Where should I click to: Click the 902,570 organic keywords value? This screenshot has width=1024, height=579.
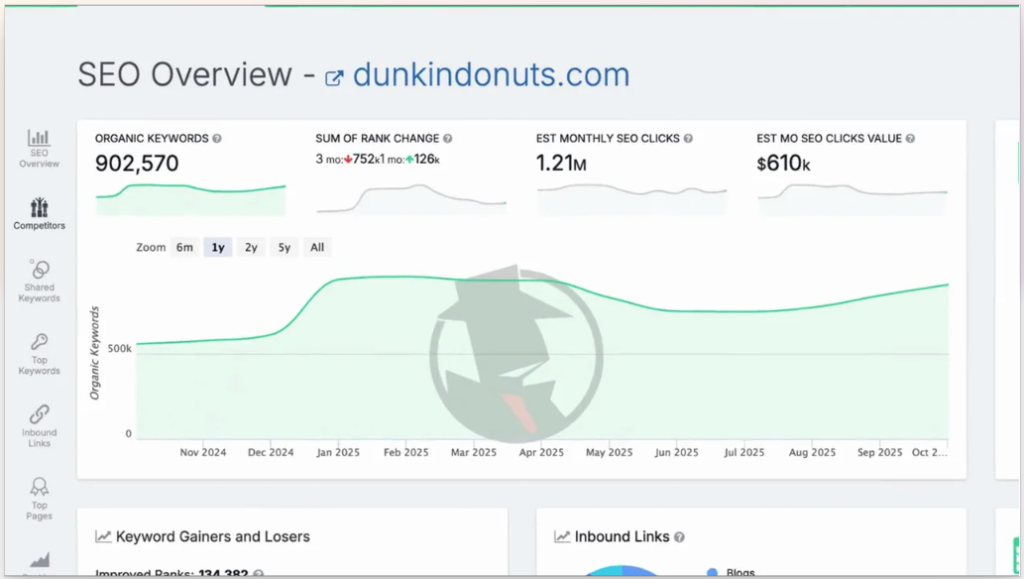pos(136,163)
